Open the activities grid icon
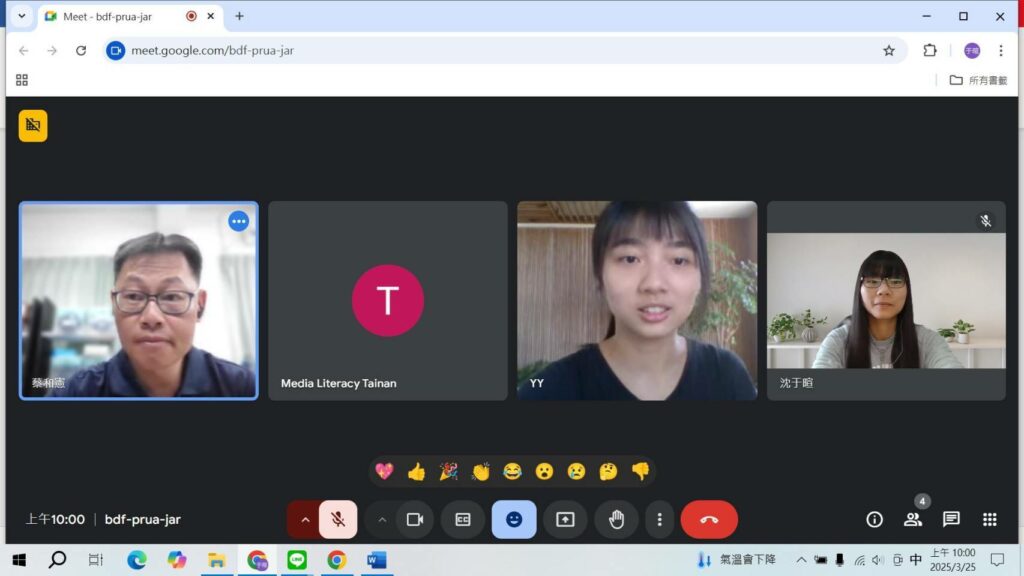The image size is (1024, 576). tap(989, 520)
